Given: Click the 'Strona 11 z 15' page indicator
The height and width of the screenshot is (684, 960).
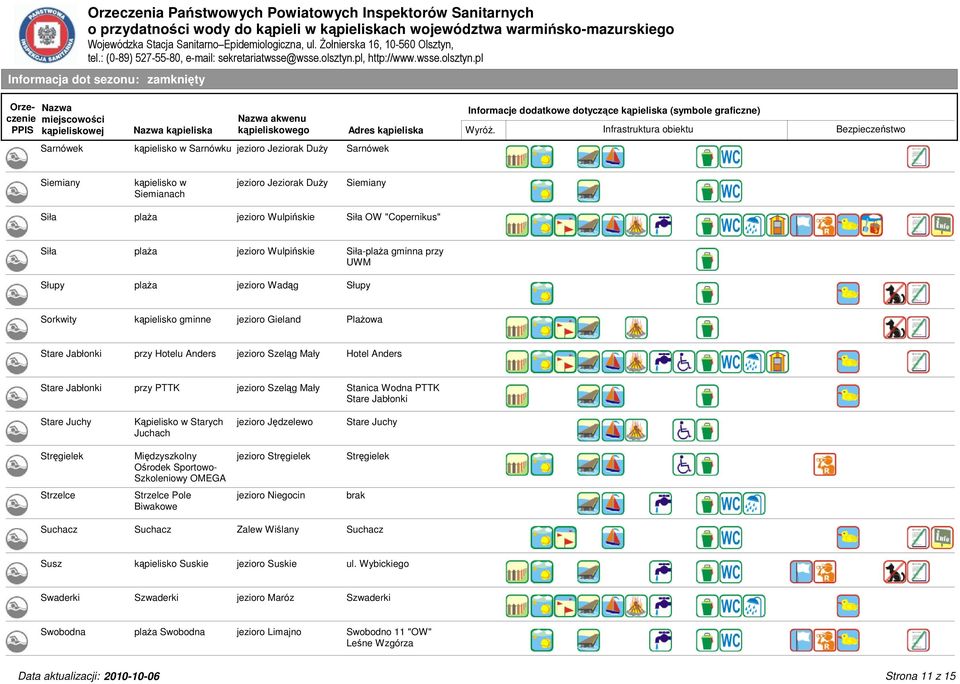Looking at the screenshot, I should pyautogui.click(x=920, y=676).
